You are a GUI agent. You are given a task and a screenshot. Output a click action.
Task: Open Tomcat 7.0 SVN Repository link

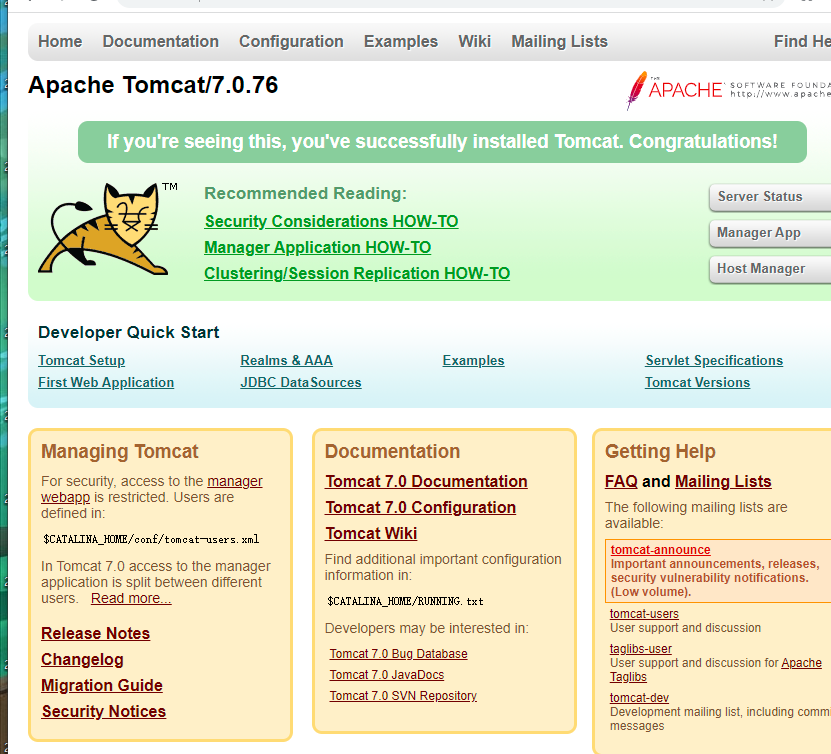coord(403,696)
